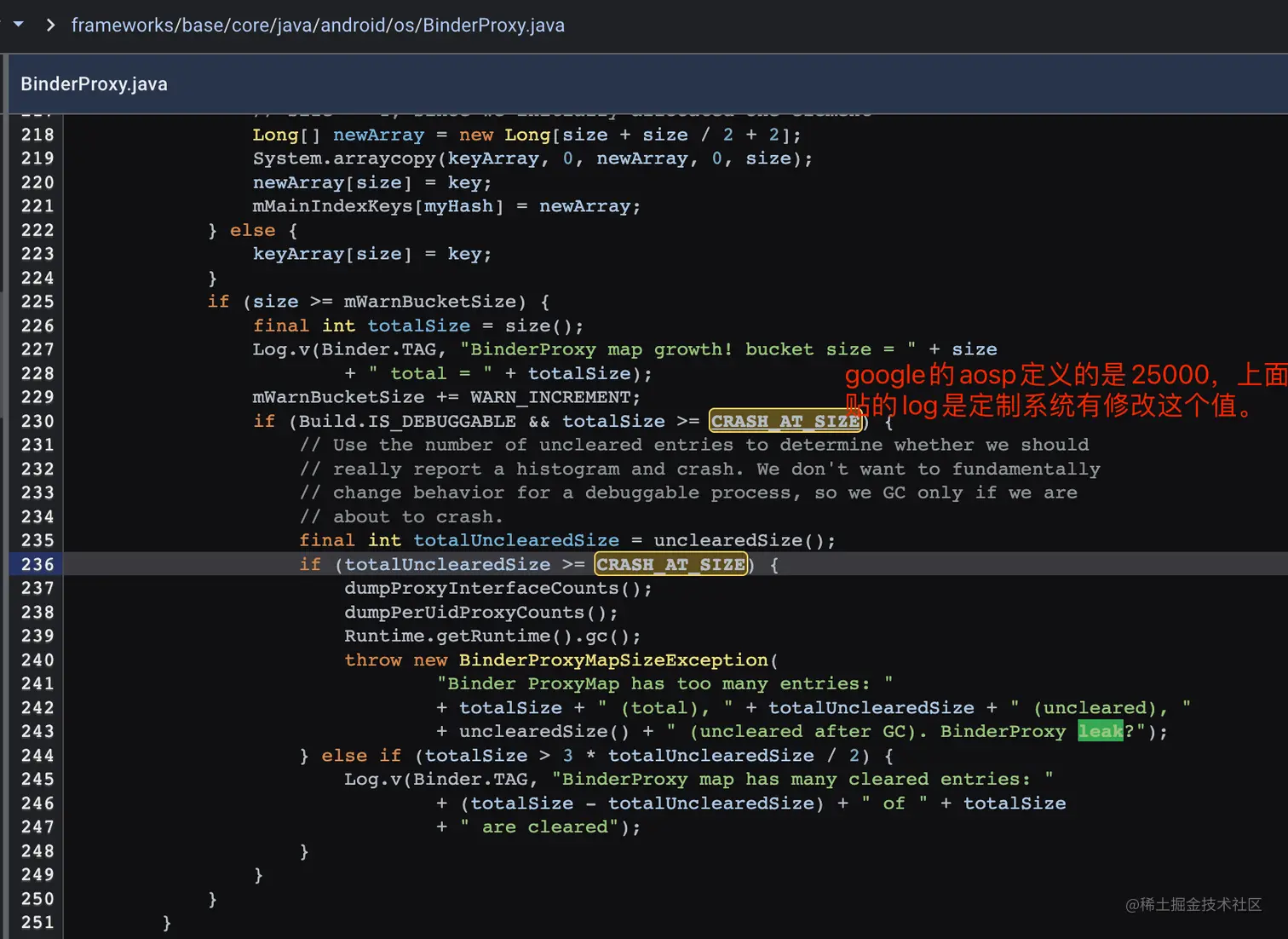Click line number 251

click(37, 922)
